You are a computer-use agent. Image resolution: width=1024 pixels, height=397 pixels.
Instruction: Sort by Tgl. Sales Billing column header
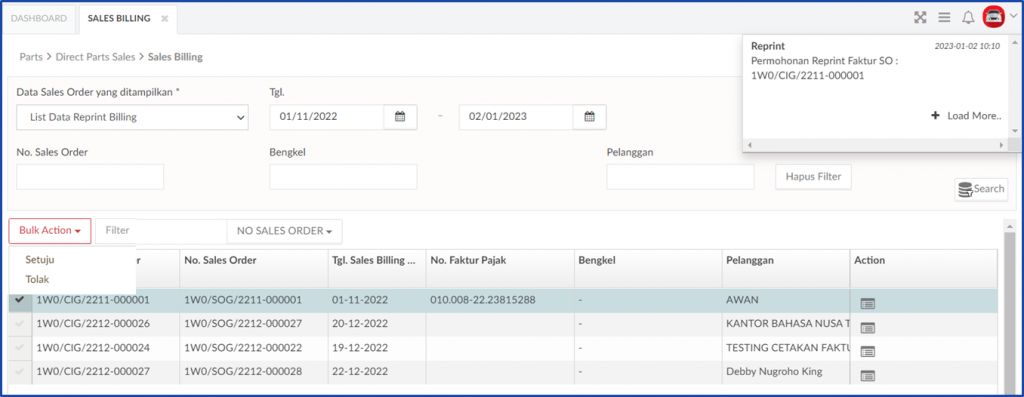coord(374,260)
